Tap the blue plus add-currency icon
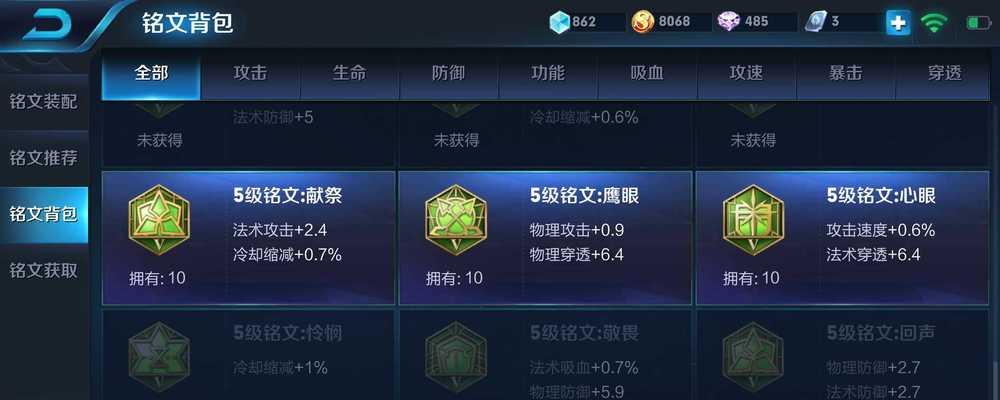1000x400 pixels. (x=898, y=23)
